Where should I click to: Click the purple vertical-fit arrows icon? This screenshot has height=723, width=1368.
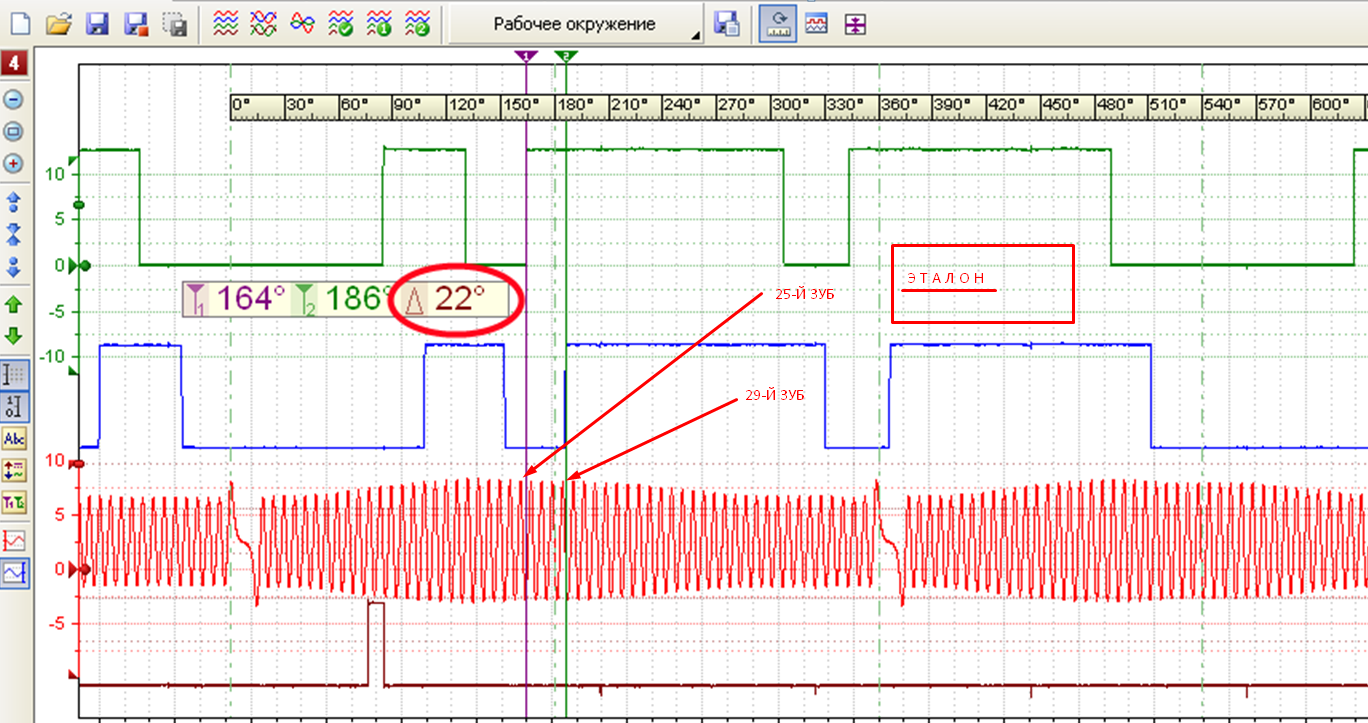point(854,25)
